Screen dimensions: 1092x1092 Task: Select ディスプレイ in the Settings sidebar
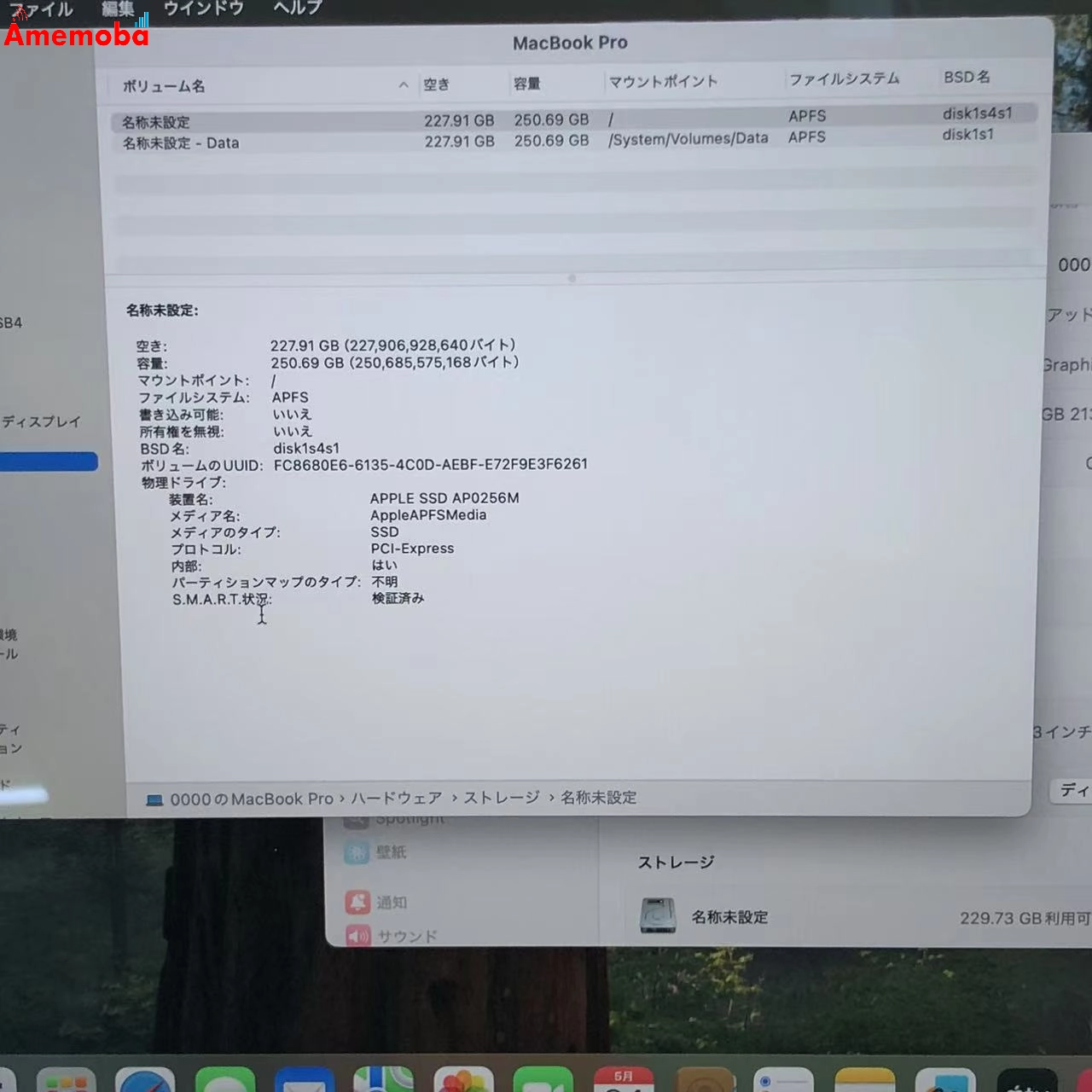point(41,421)
